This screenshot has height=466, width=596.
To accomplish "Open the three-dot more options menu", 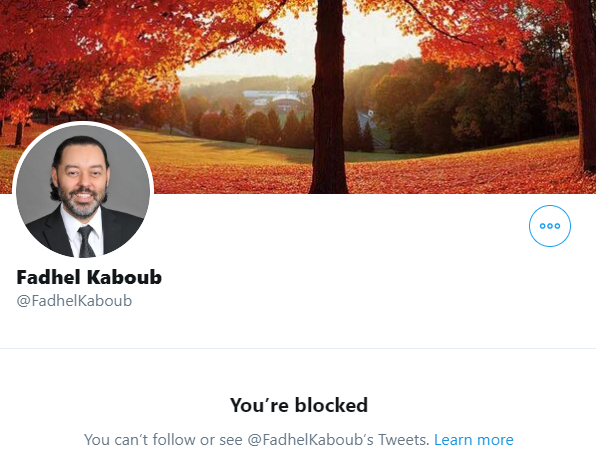I will (x=550, y=226).
